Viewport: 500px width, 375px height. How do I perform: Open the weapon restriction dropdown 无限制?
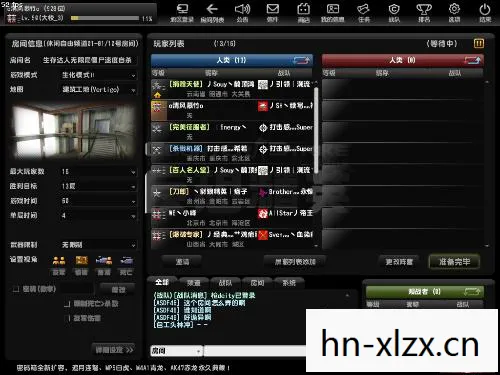pos(98,245)
